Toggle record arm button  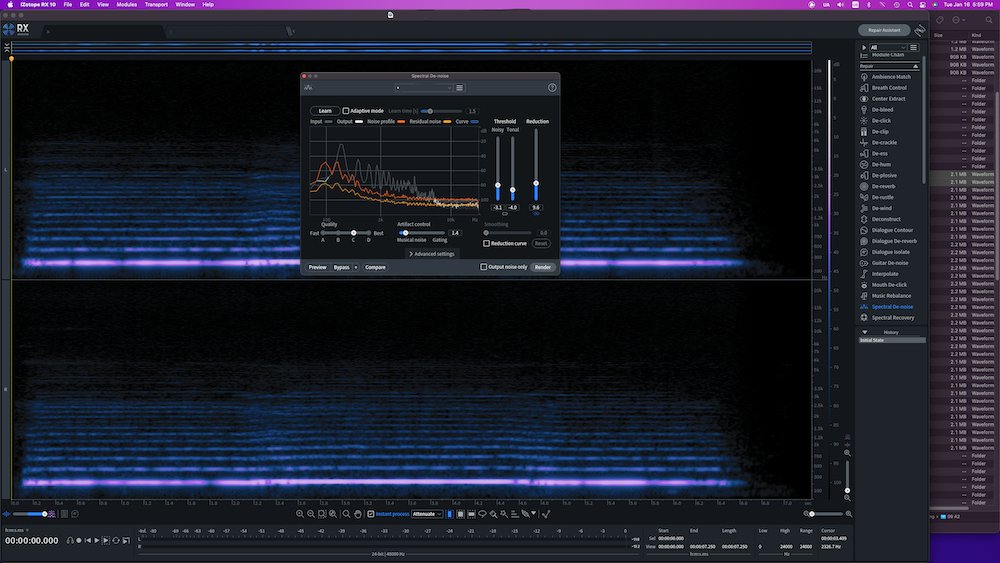coord(79,540)
